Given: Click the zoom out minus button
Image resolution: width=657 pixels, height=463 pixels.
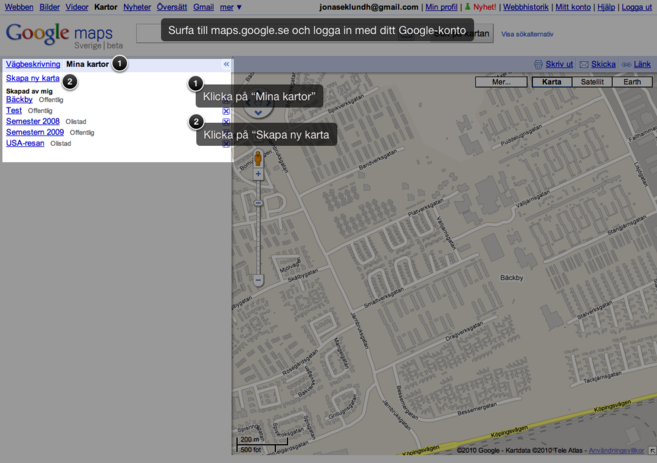Looking at the screenshot, I should [257, 281].
